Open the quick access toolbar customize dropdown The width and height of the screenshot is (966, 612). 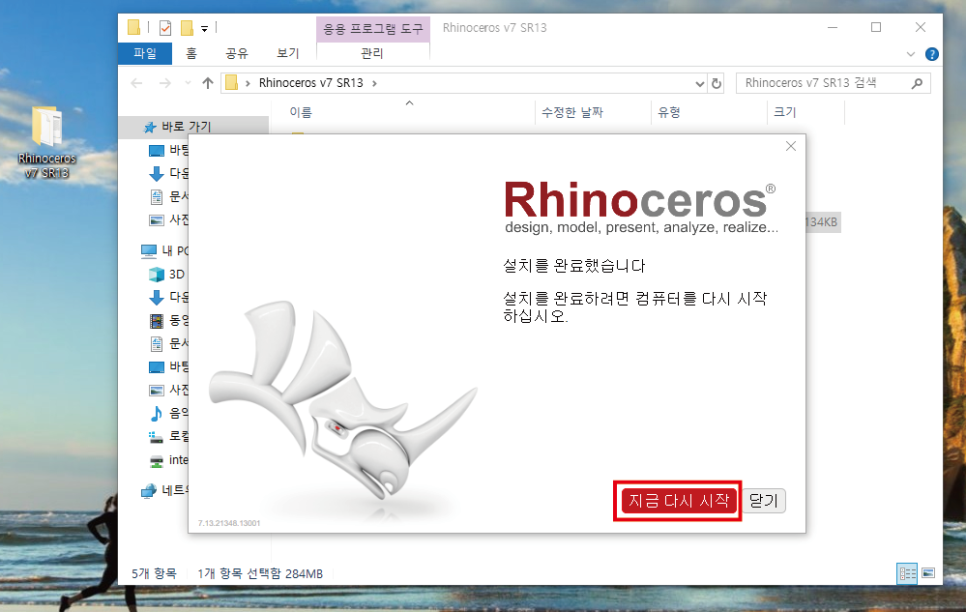click(205, 28)
